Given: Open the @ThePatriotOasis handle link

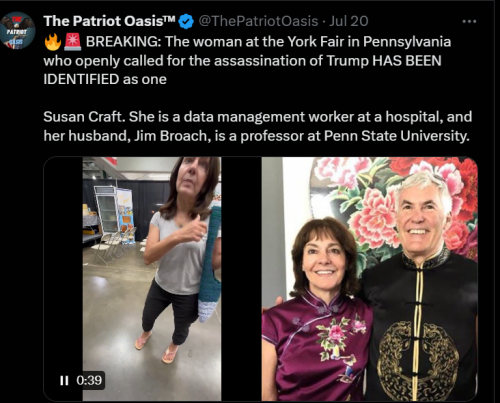Looking at the screenshot, I should (x=258, y=21).
